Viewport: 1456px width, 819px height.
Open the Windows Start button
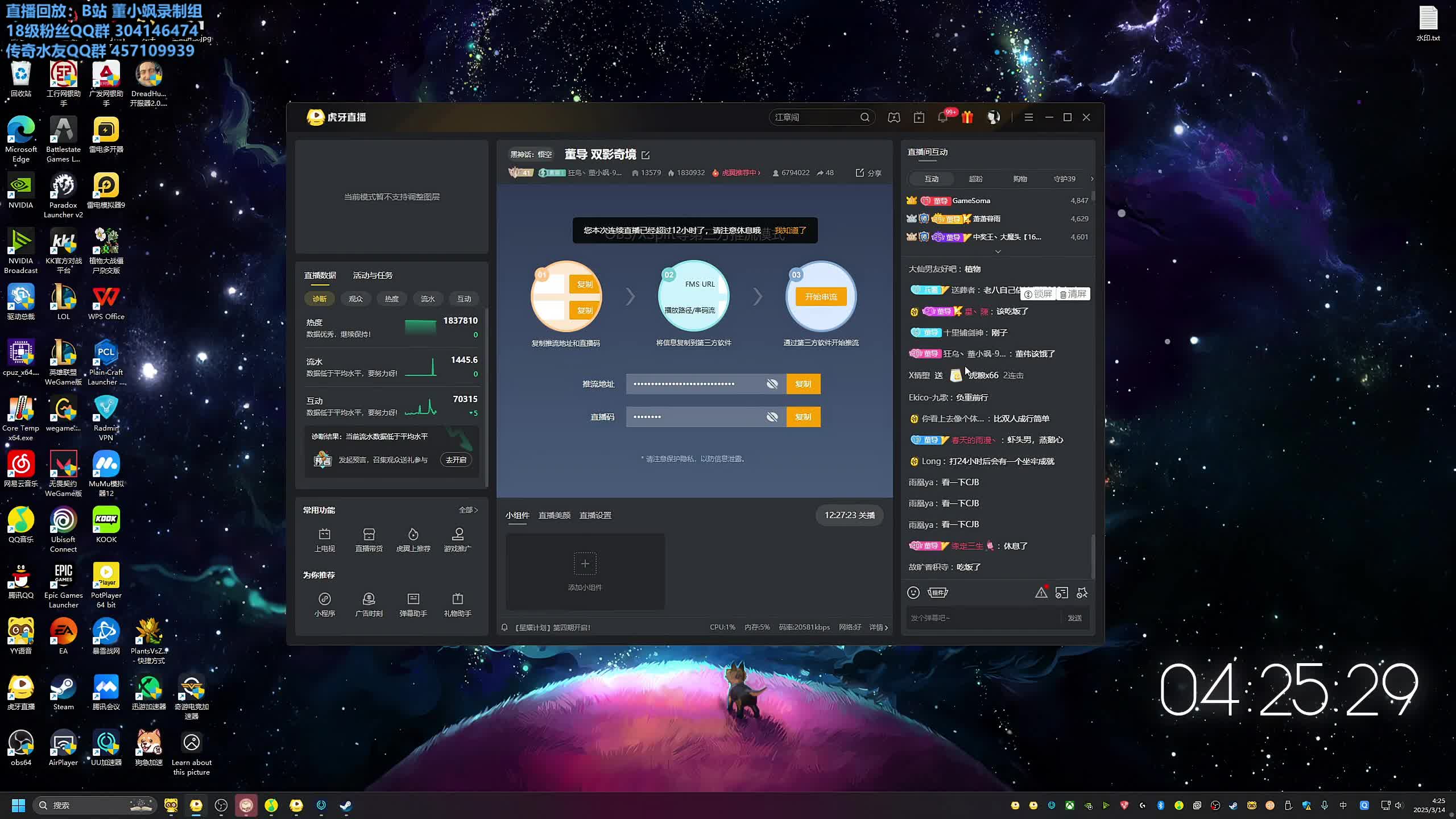(x=18, y=805)
